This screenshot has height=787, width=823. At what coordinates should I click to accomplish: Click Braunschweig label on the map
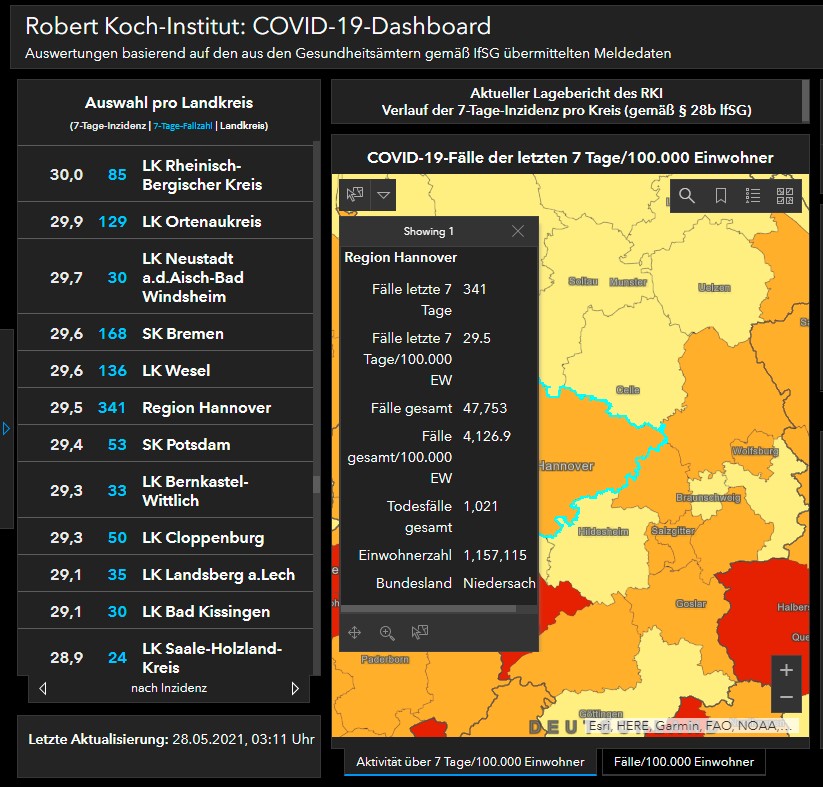[708, 497]
